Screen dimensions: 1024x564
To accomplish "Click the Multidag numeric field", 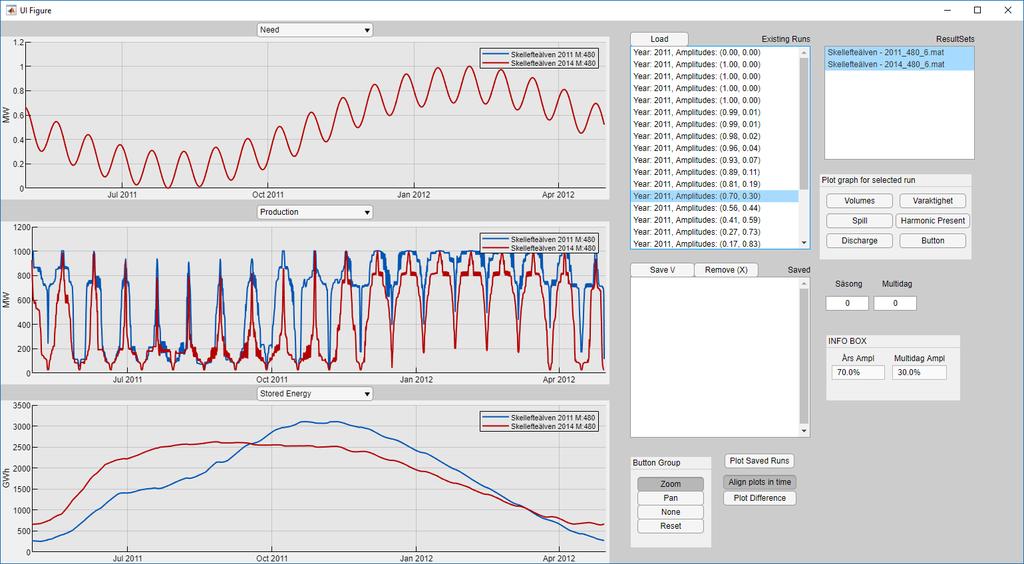I will (x=895, y=303).
